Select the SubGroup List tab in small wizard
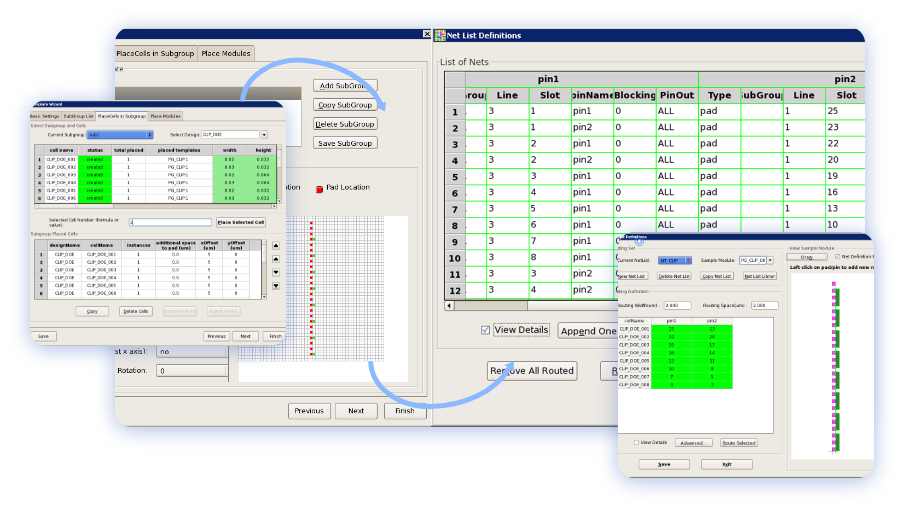This screenshot has width=904, height=511. [78, 116]
